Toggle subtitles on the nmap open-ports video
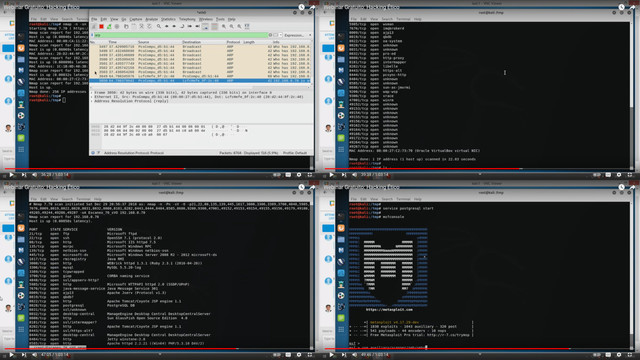Viewport: 640px width, 360px height. pos(608,175)
